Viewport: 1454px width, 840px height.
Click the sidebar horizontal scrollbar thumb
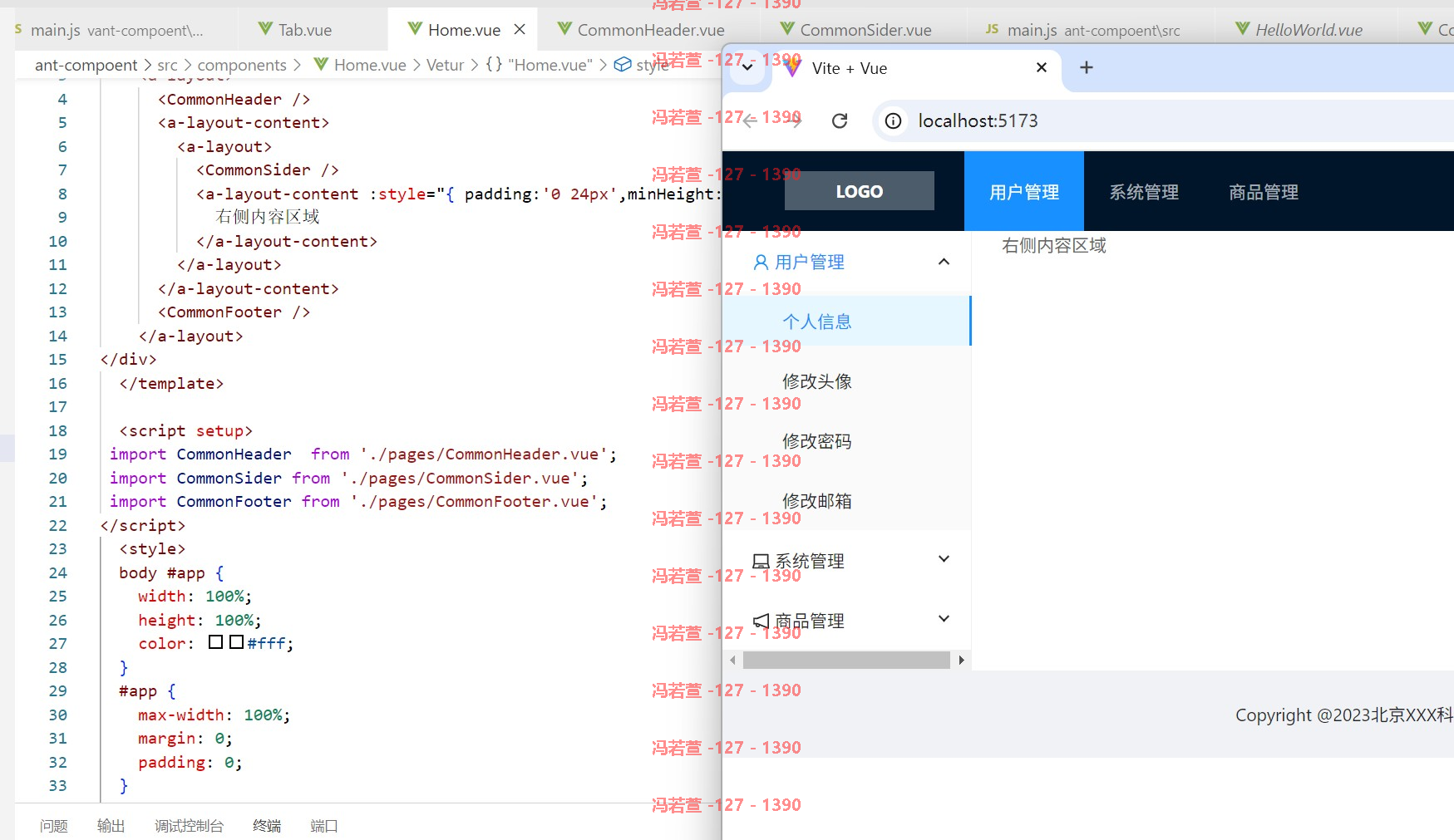pyautogui.click(x=846, y=660)
